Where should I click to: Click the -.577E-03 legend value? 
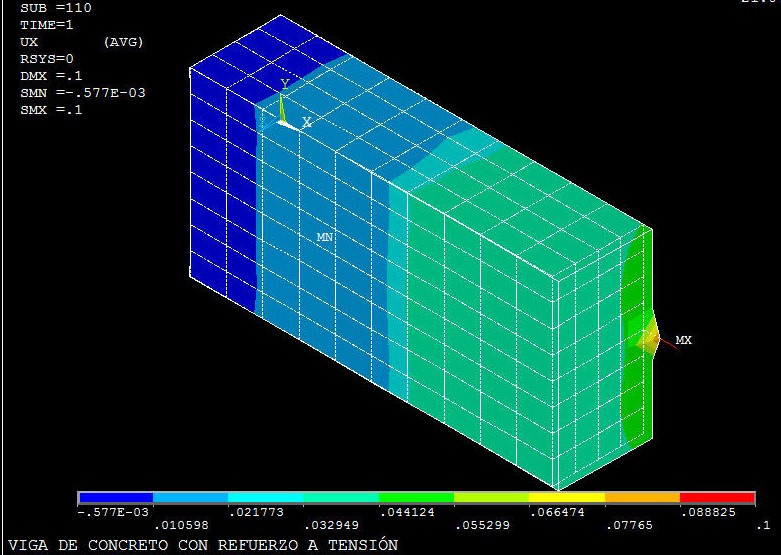pos(111,511)
